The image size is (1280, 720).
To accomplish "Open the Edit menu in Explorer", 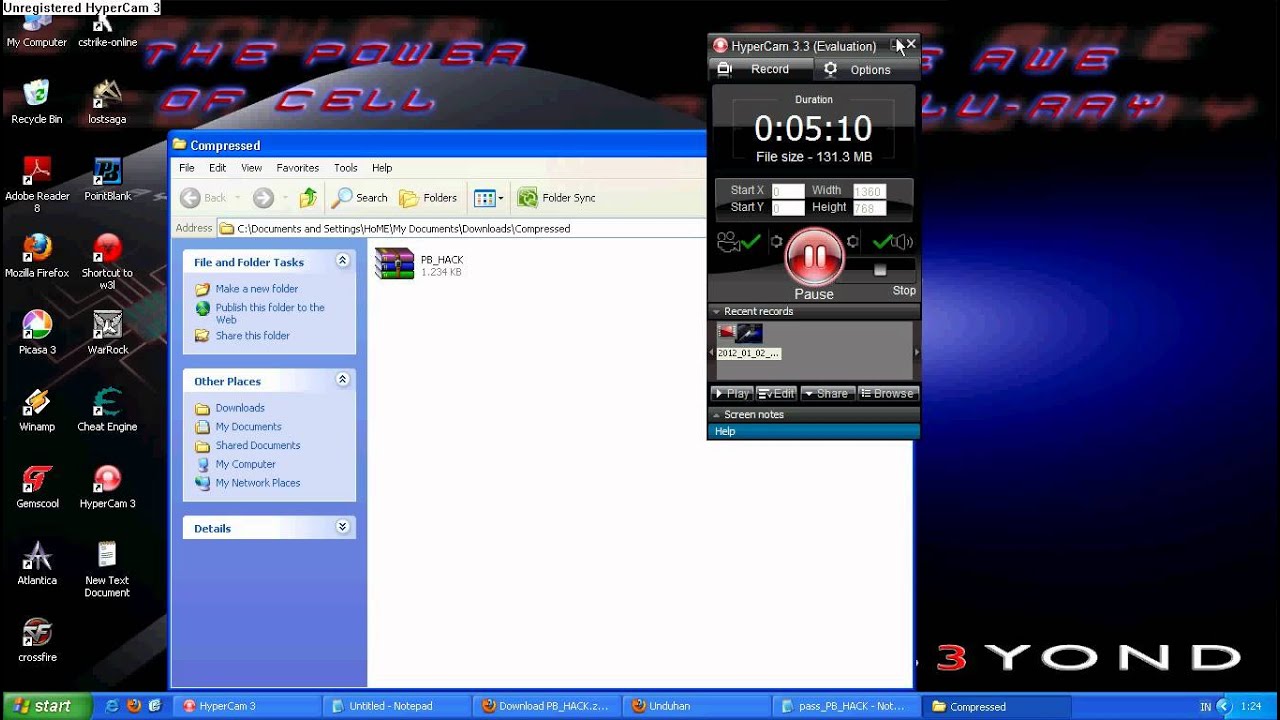I will point(217,168).
